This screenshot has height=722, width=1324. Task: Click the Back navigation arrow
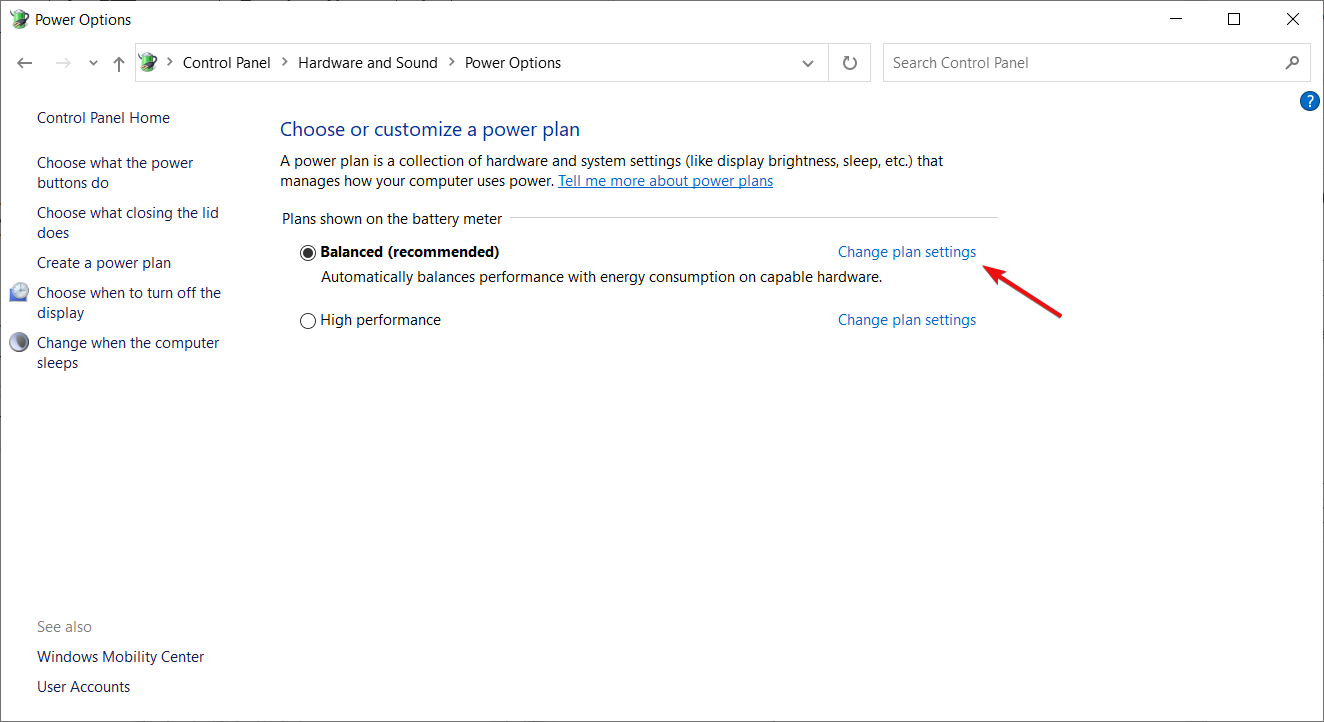click(25, 63)
